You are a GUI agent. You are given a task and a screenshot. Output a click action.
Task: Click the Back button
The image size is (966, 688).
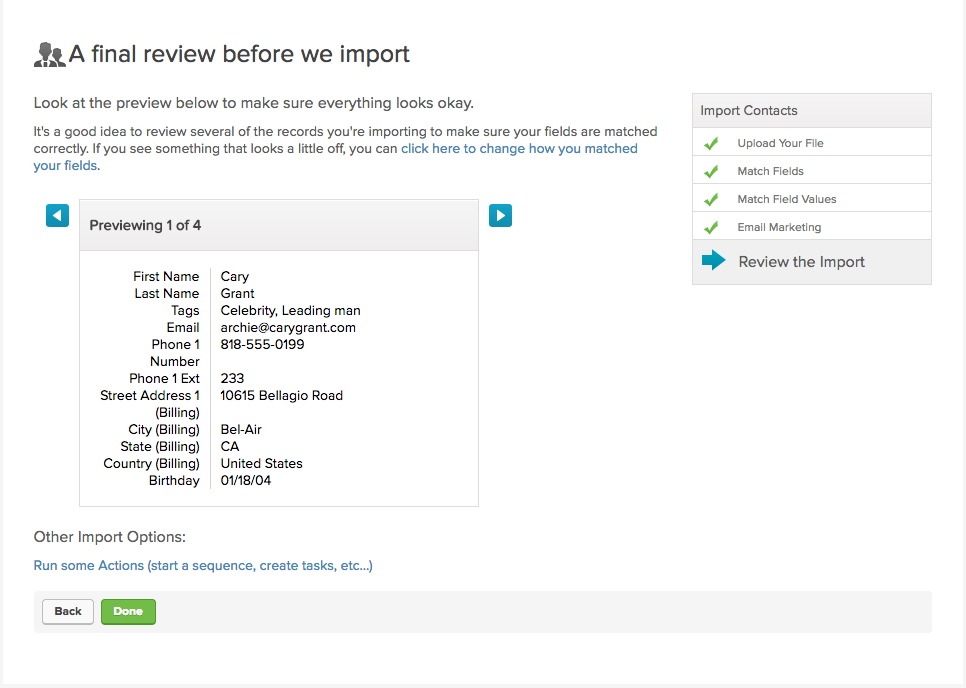point(68,612)
